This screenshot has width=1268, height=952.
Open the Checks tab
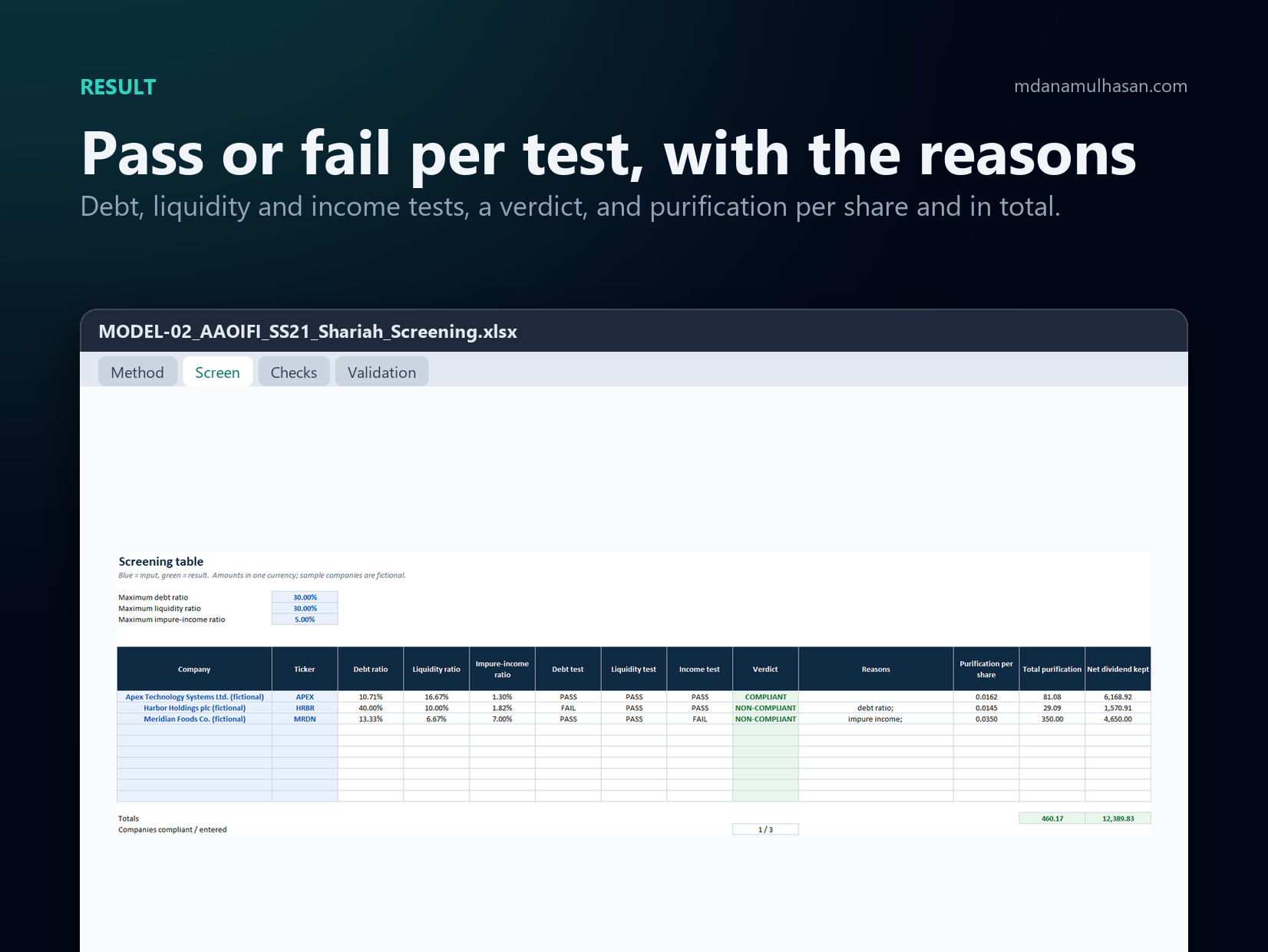293,372
